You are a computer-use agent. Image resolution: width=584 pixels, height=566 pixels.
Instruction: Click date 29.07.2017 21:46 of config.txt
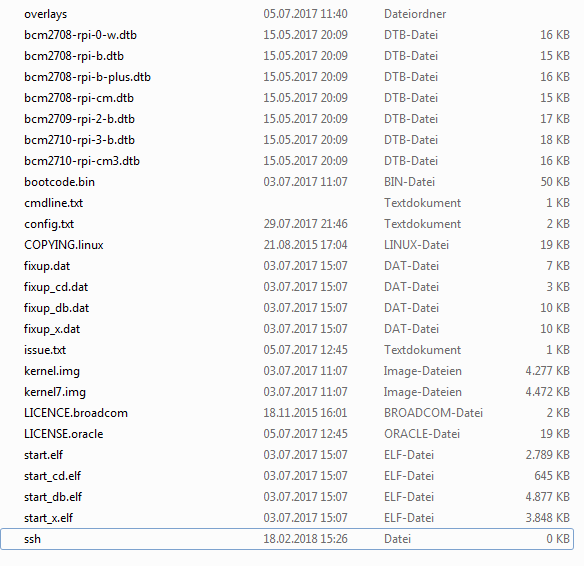[x=305, y=224]
